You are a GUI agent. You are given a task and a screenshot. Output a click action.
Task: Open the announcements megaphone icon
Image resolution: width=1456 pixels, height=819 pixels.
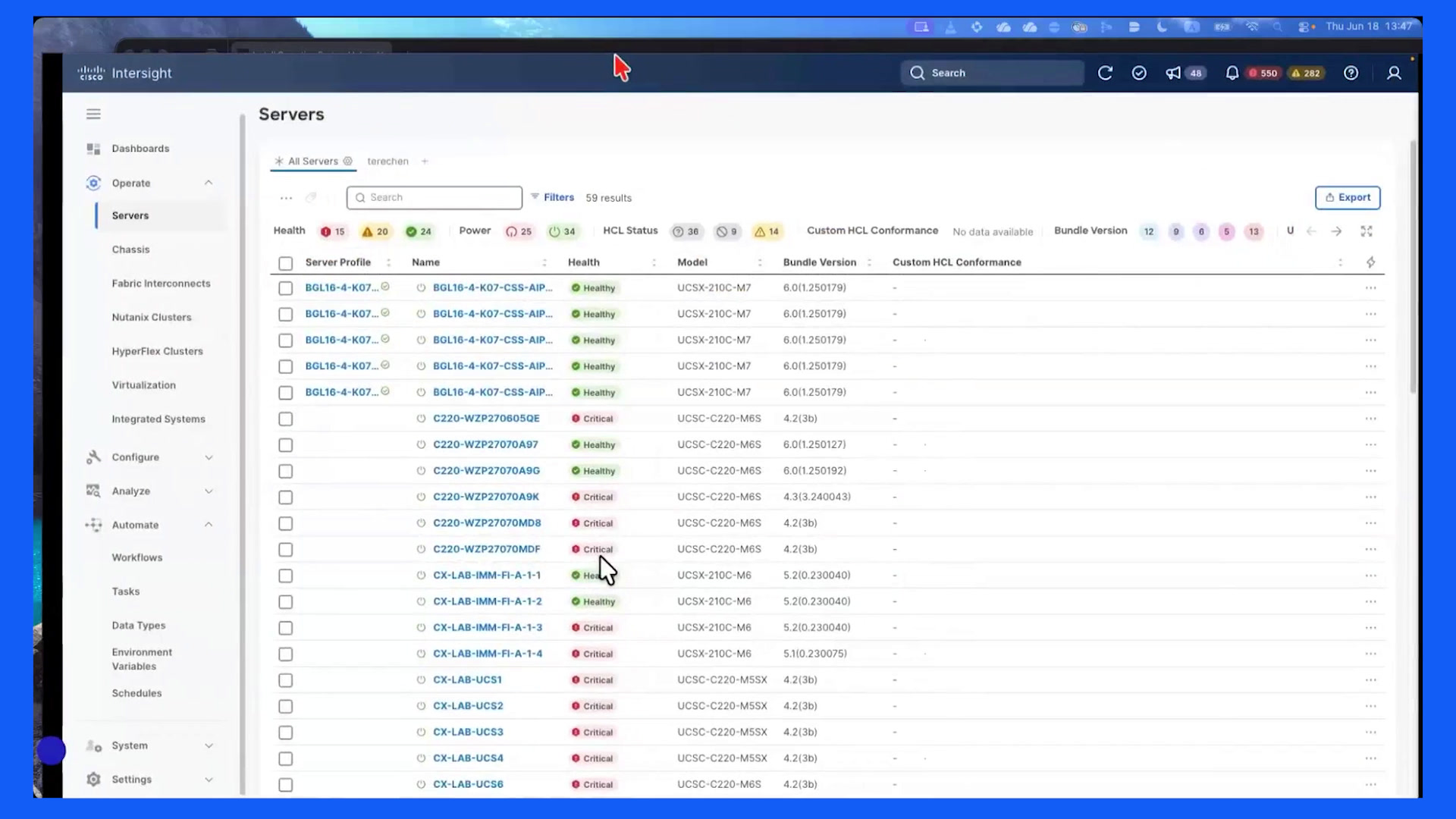pos(1173,73)
